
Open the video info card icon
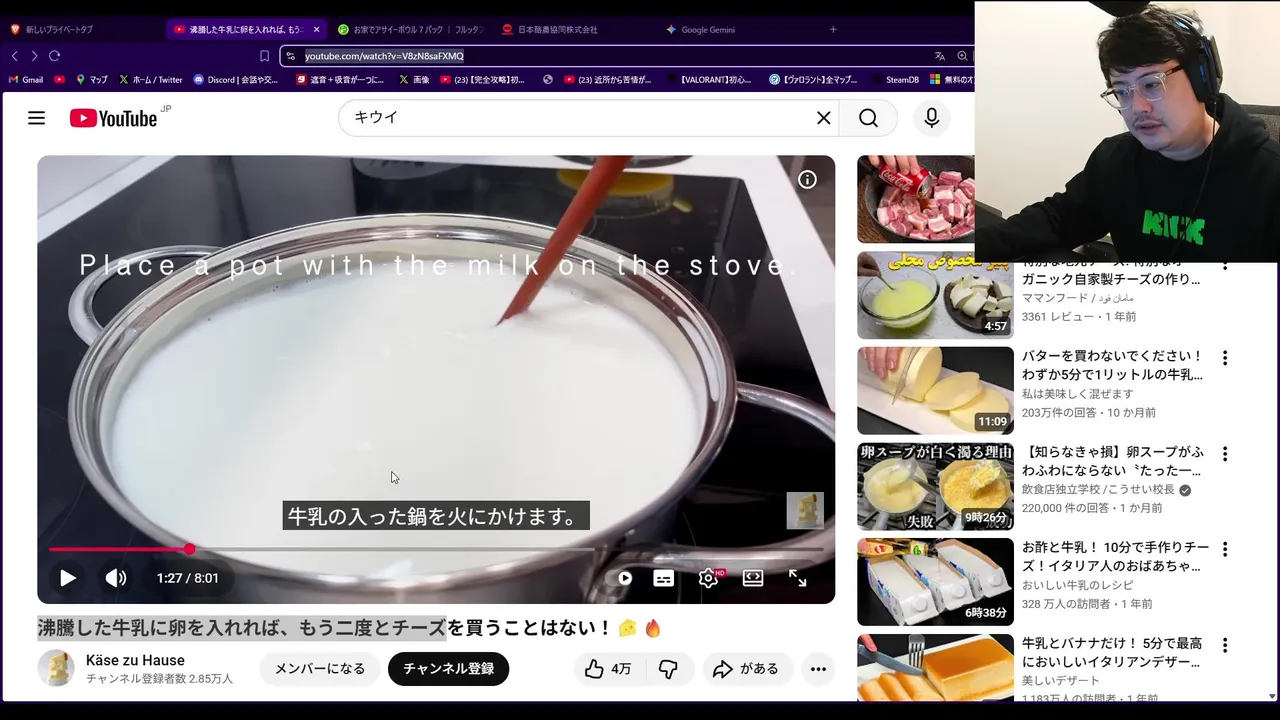[x=807, y=179]
